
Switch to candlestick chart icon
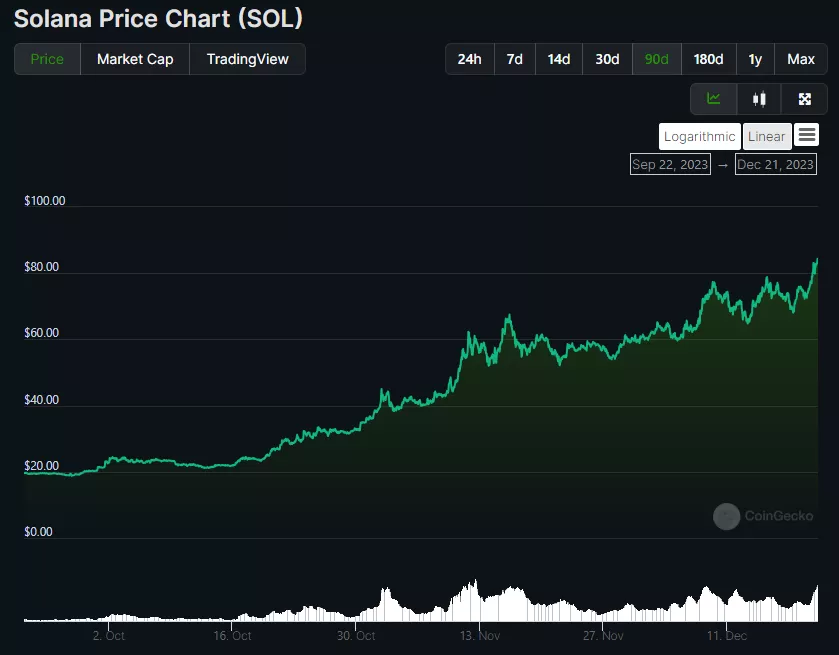click(759, 99)
